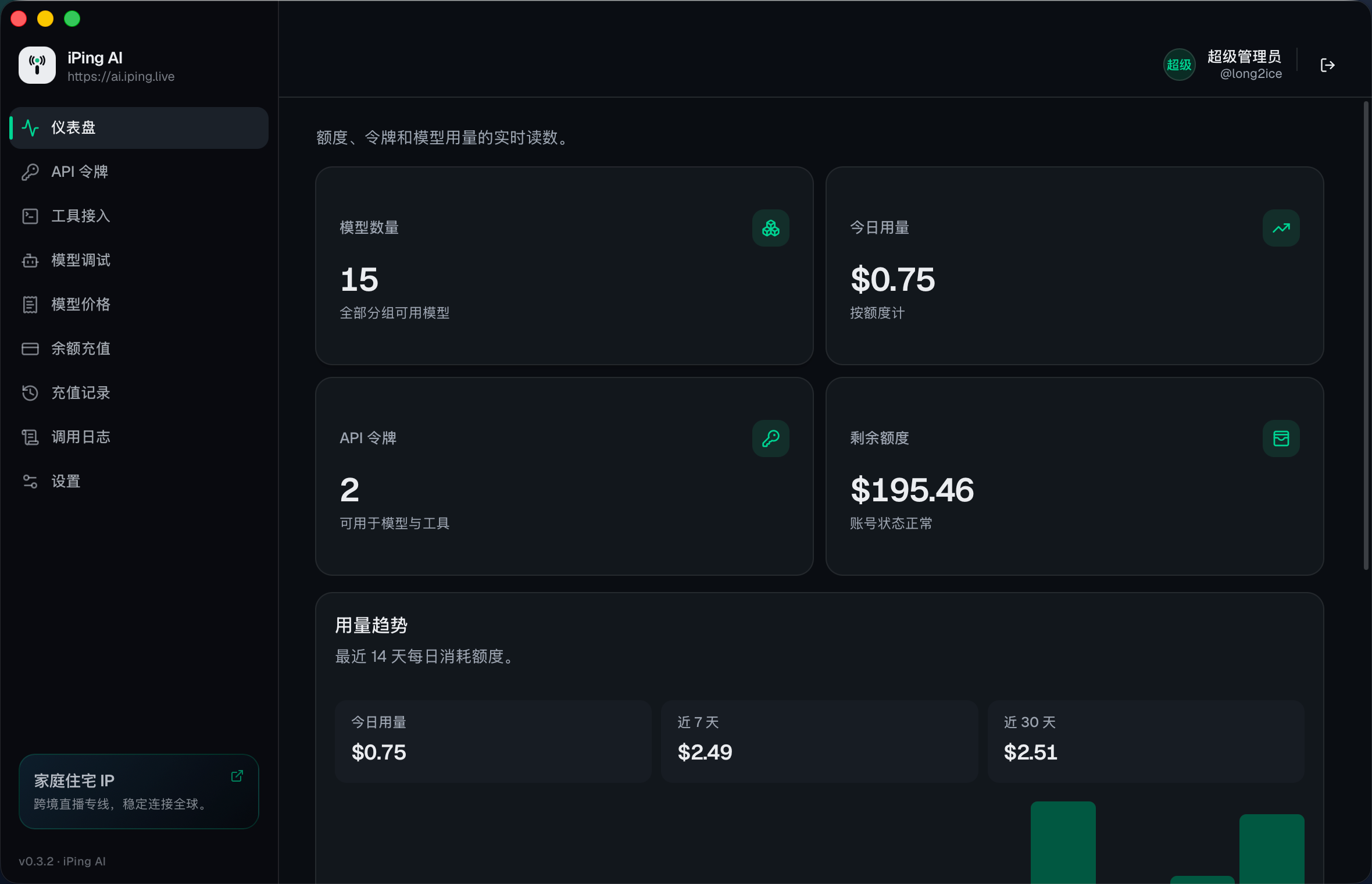The image size is (1372, 884).
Task: Click the 账号状态正常 status text
Action: (x=891, y=523)
